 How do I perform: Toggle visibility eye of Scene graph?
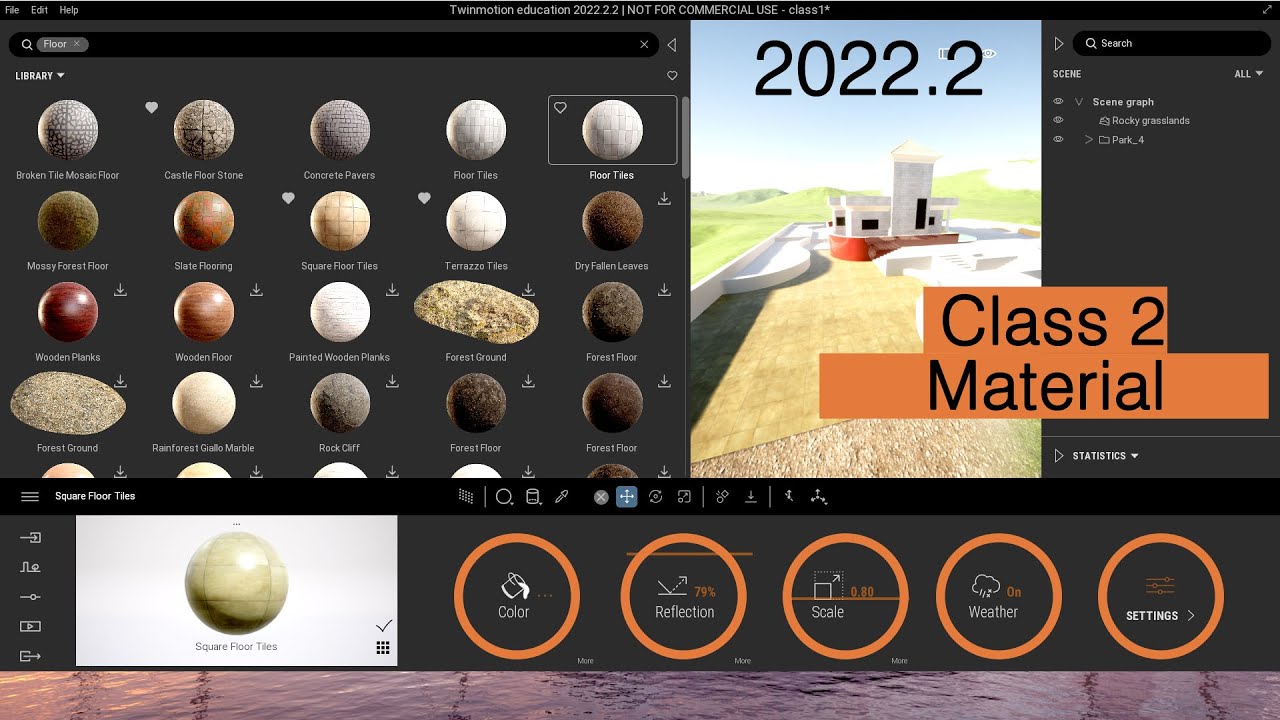(x=1058, y=102)
